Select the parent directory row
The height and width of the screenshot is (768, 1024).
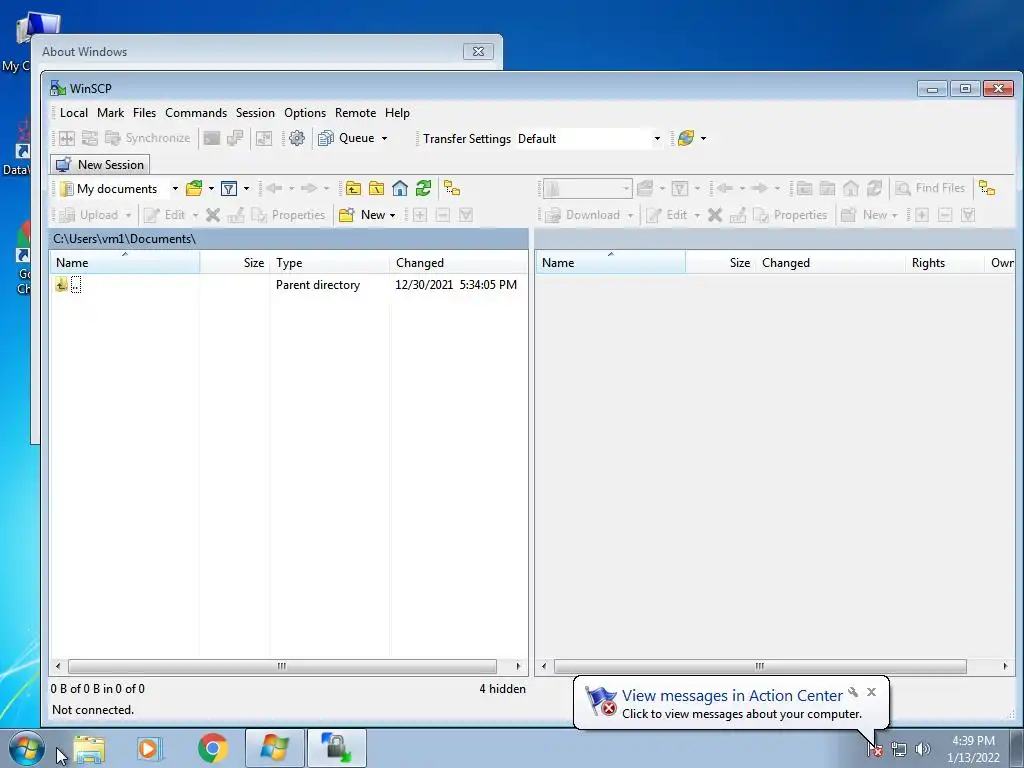tap(288, 285)
